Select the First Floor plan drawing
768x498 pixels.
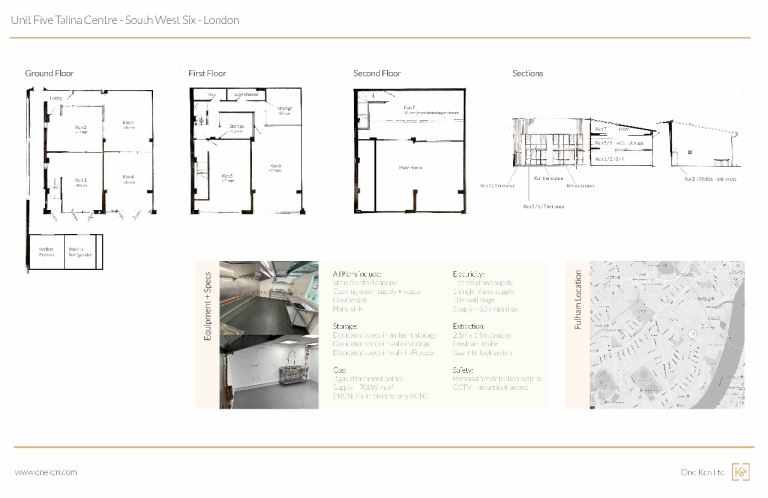247,151
